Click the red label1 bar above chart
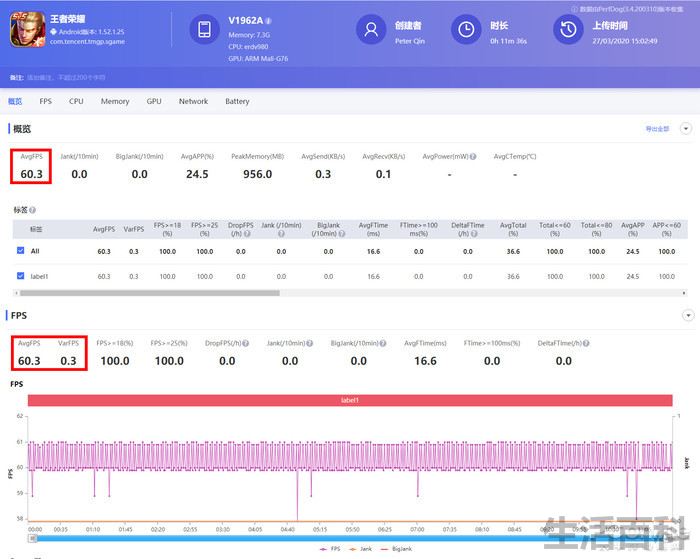 (350, 400)
